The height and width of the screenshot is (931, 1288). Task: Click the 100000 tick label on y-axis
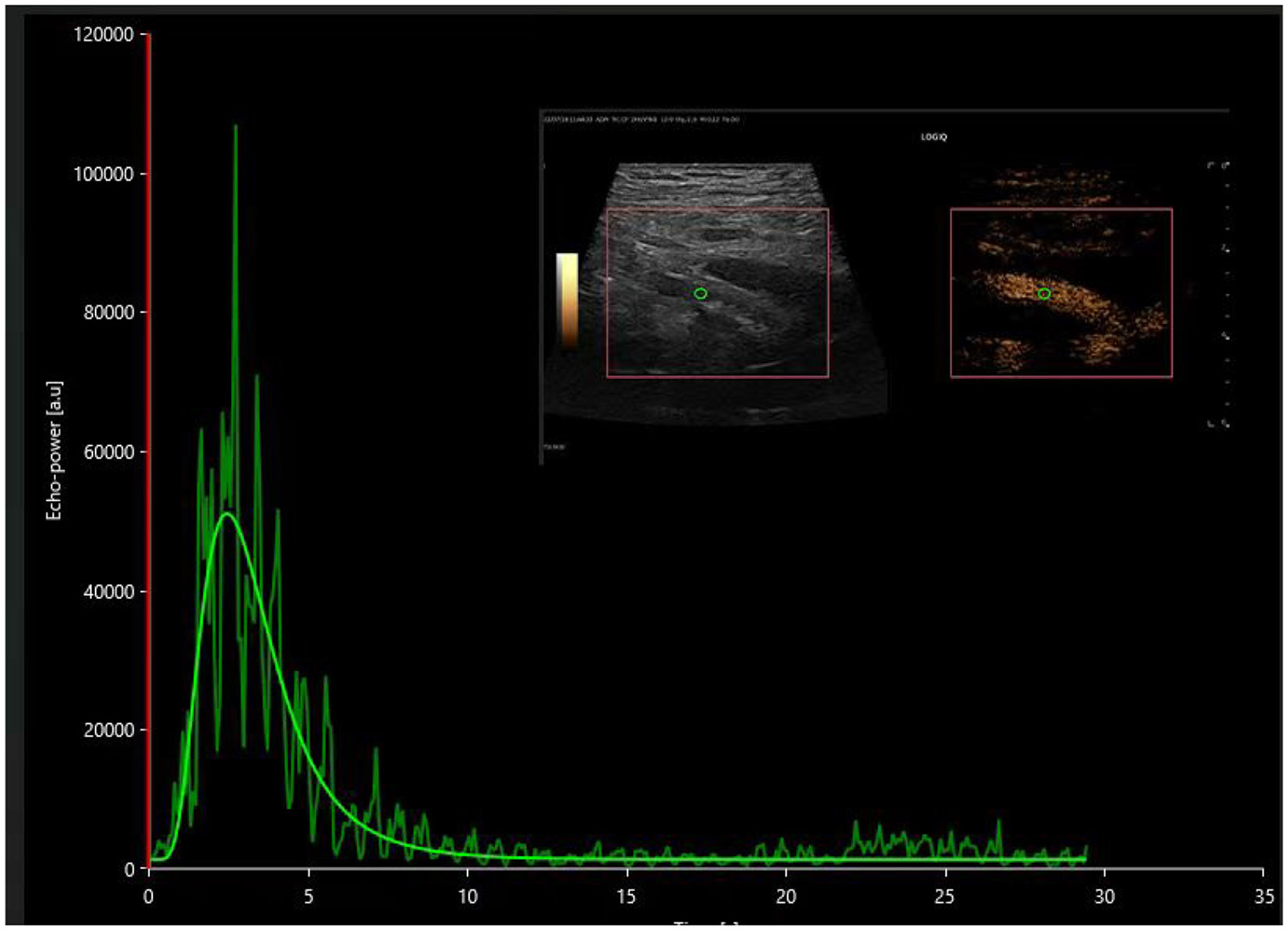pyautogui.click(x=103, y=174)
